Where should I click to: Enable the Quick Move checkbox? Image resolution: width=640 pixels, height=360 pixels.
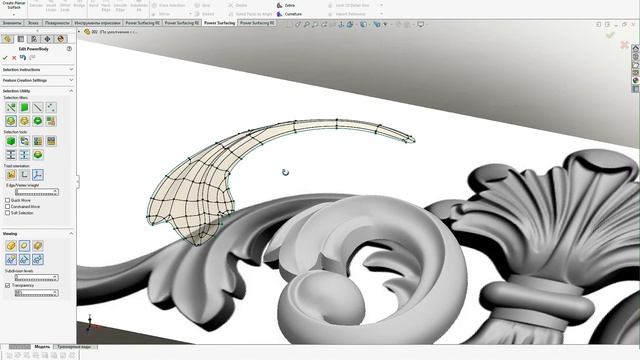(7, 200)
